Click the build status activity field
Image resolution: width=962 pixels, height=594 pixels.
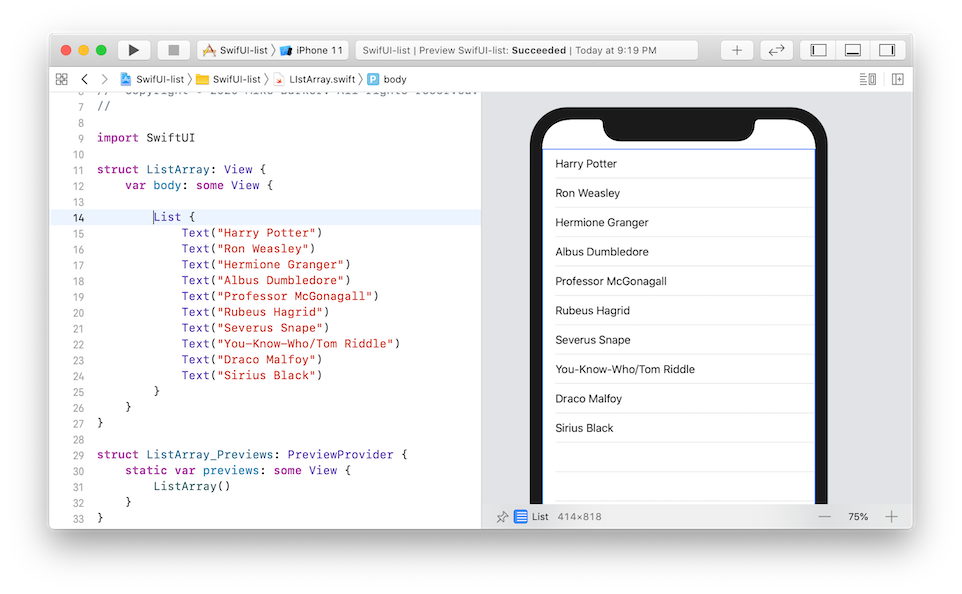point(526,50)
